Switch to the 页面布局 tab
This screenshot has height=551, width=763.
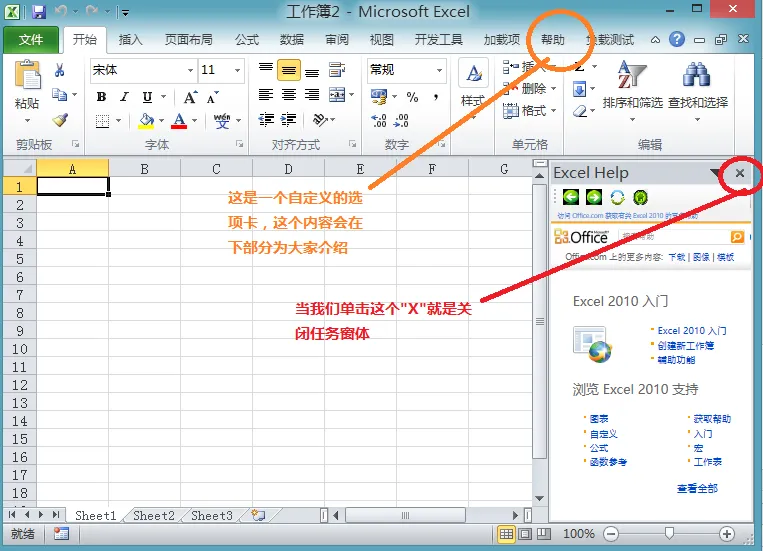(x=188, y=40)
